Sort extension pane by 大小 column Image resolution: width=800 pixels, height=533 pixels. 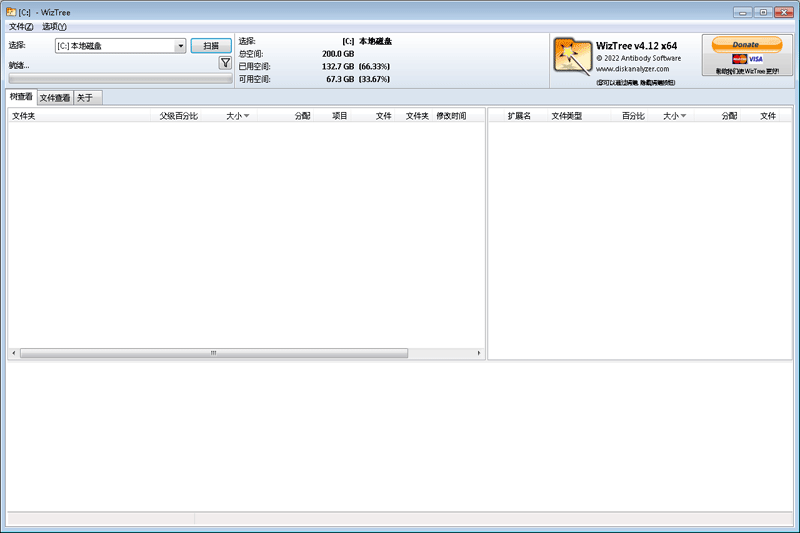(671, 116)
